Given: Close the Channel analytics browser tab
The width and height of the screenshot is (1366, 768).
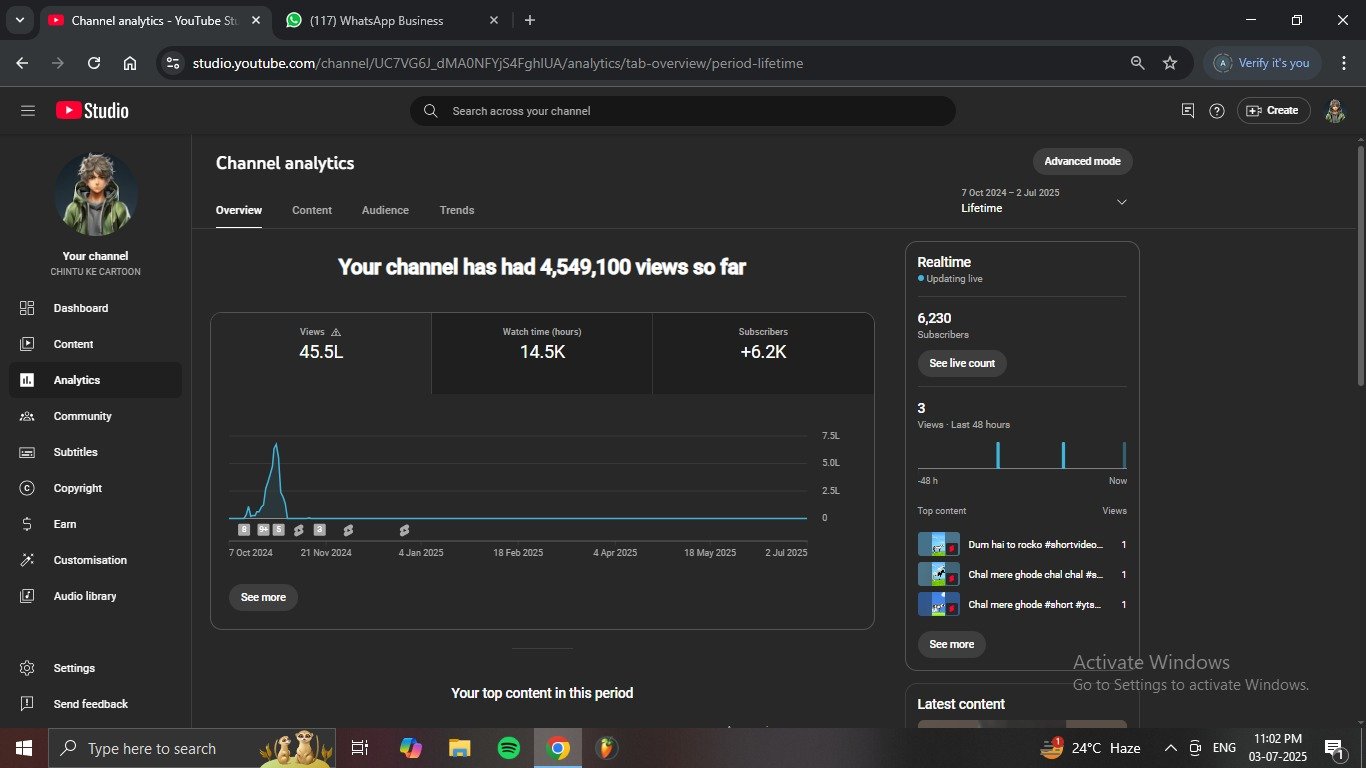Looking at the screenshot, I should (x=255, y=20).
